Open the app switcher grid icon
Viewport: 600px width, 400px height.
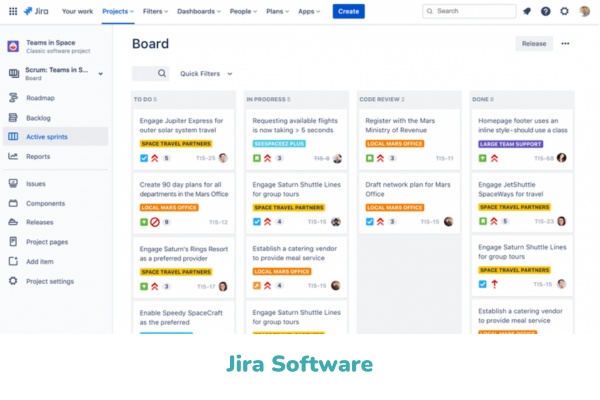pos(13,11)
